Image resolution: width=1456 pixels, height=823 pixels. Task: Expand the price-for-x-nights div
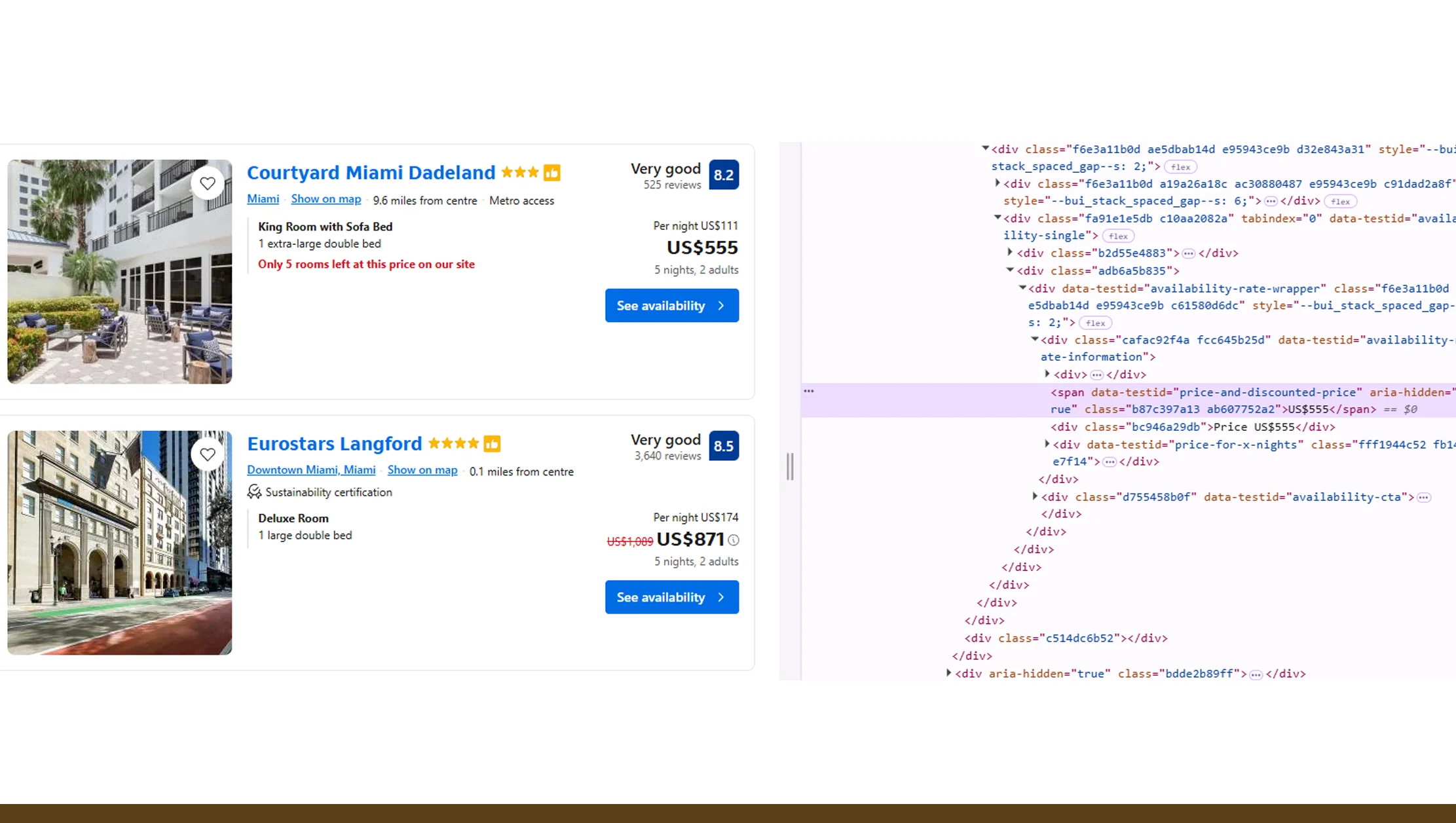pyautogui.click(x=1046, y=444)
